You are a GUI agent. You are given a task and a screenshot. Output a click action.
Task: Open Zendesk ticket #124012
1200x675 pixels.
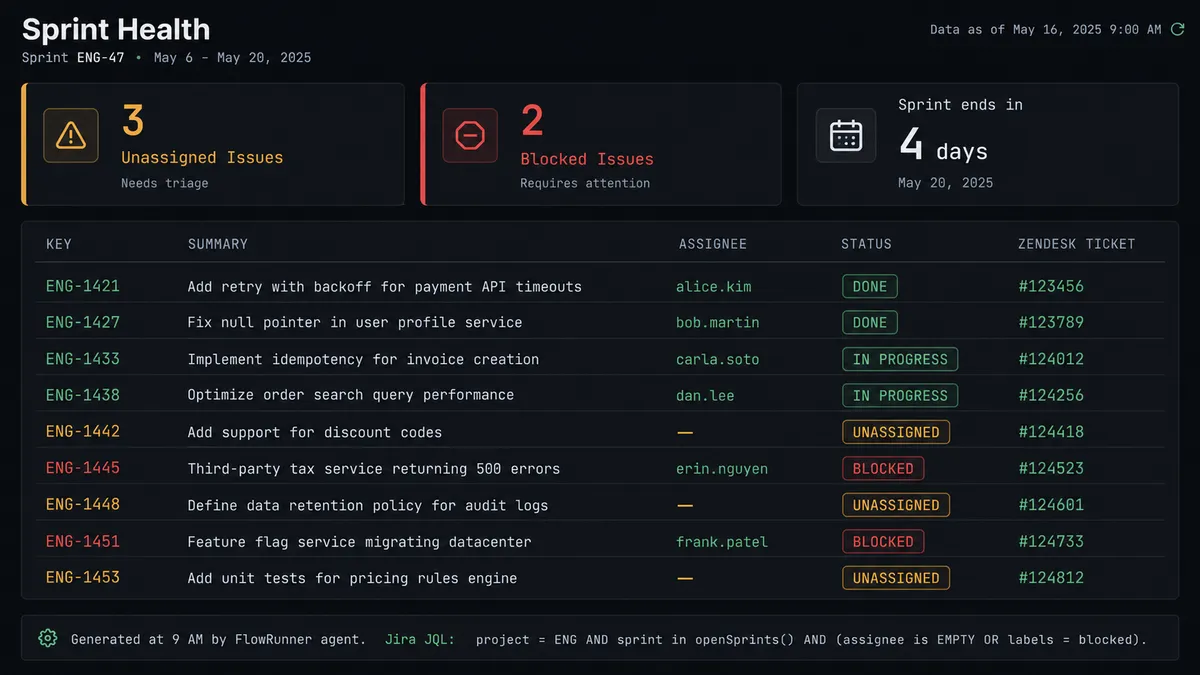[x=1051, y=359]
